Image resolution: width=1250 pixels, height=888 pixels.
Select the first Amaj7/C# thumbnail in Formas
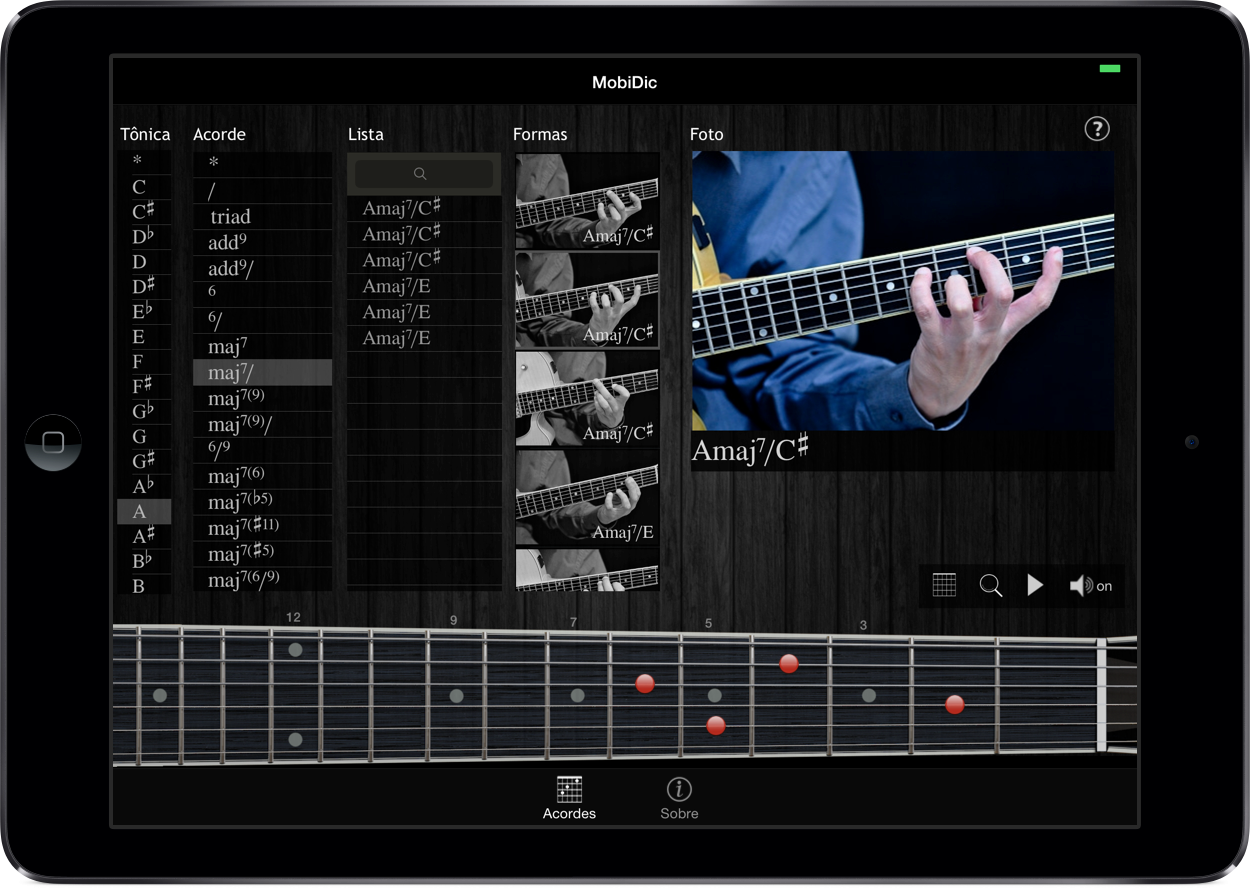point(587,200)
